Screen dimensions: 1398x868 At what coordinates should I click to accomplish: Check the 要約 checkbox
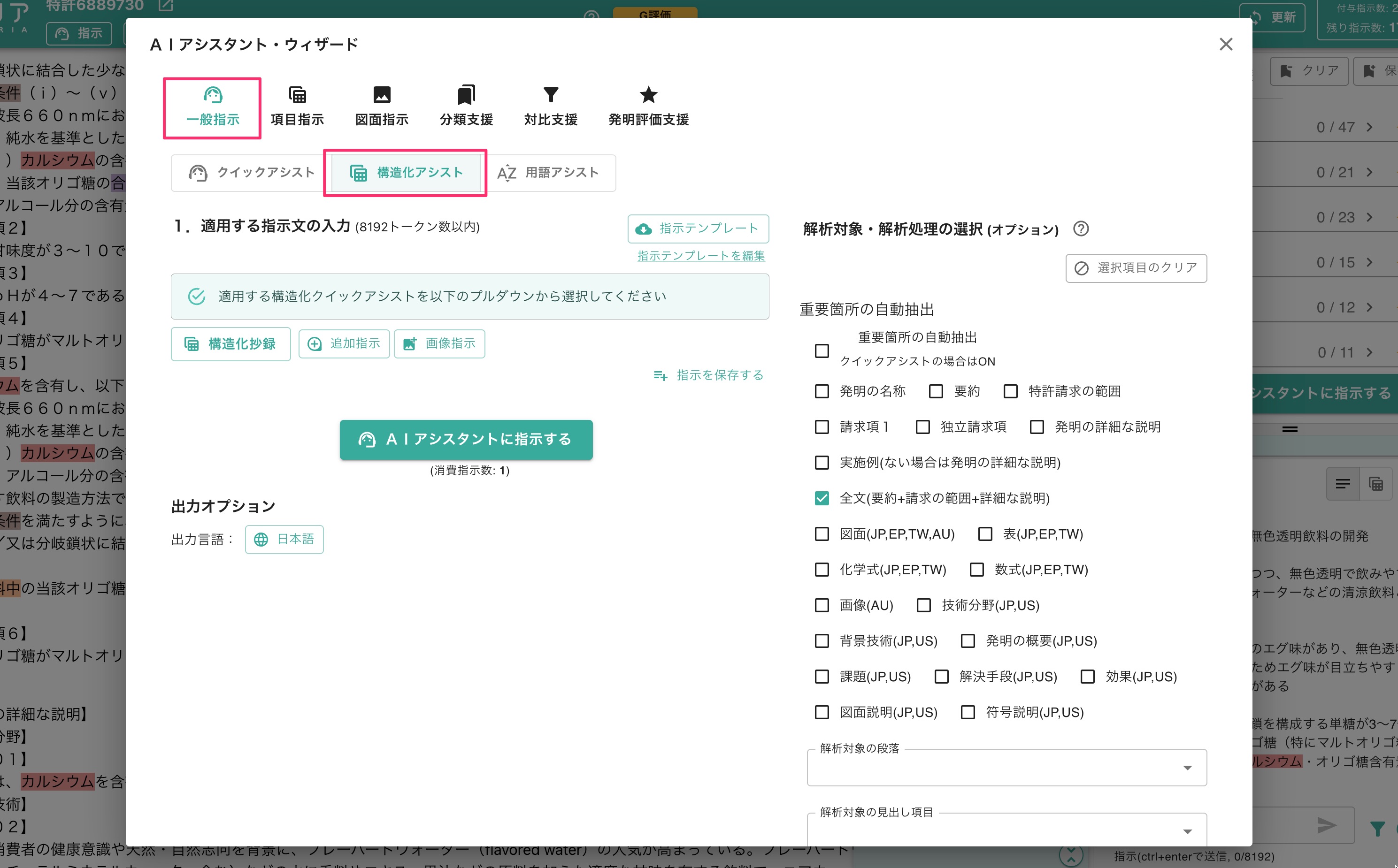coord(936,391)
